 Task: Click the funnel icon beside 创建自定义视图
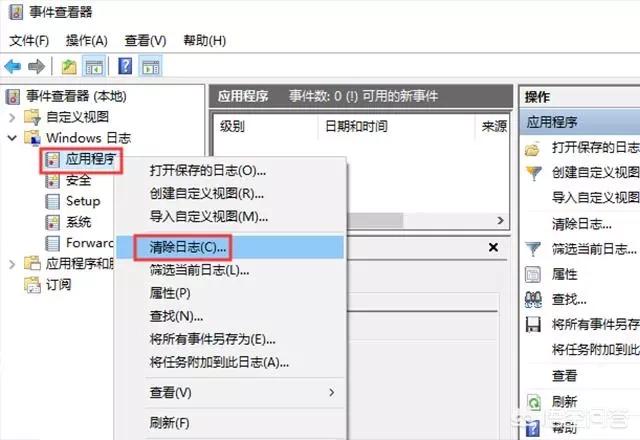coord(533,173)
